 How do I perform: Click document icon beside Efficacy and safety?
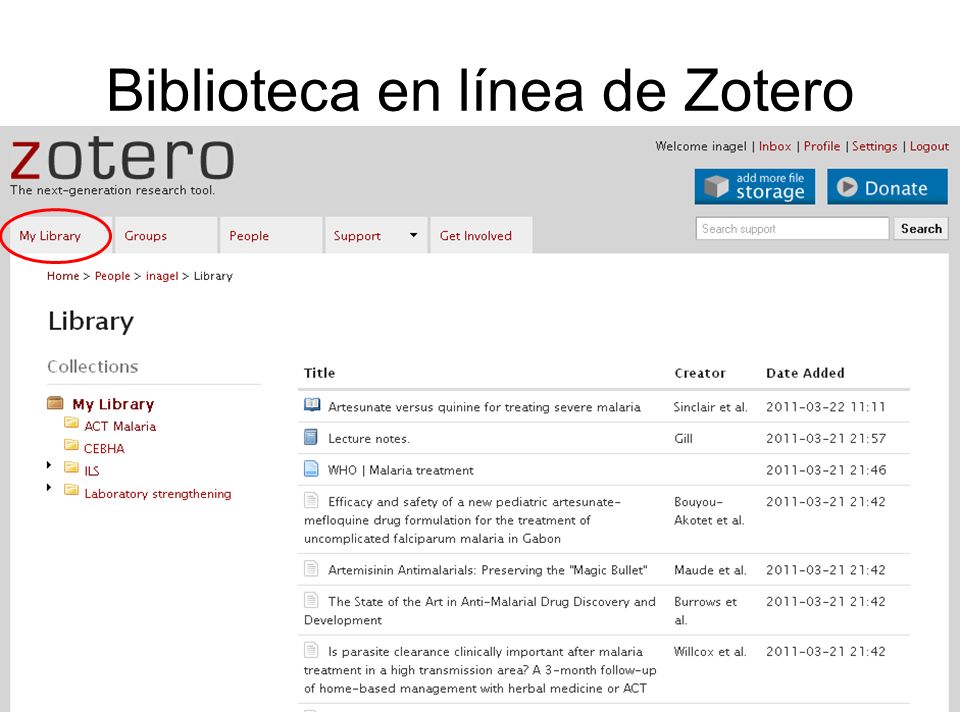coord(311,500)
